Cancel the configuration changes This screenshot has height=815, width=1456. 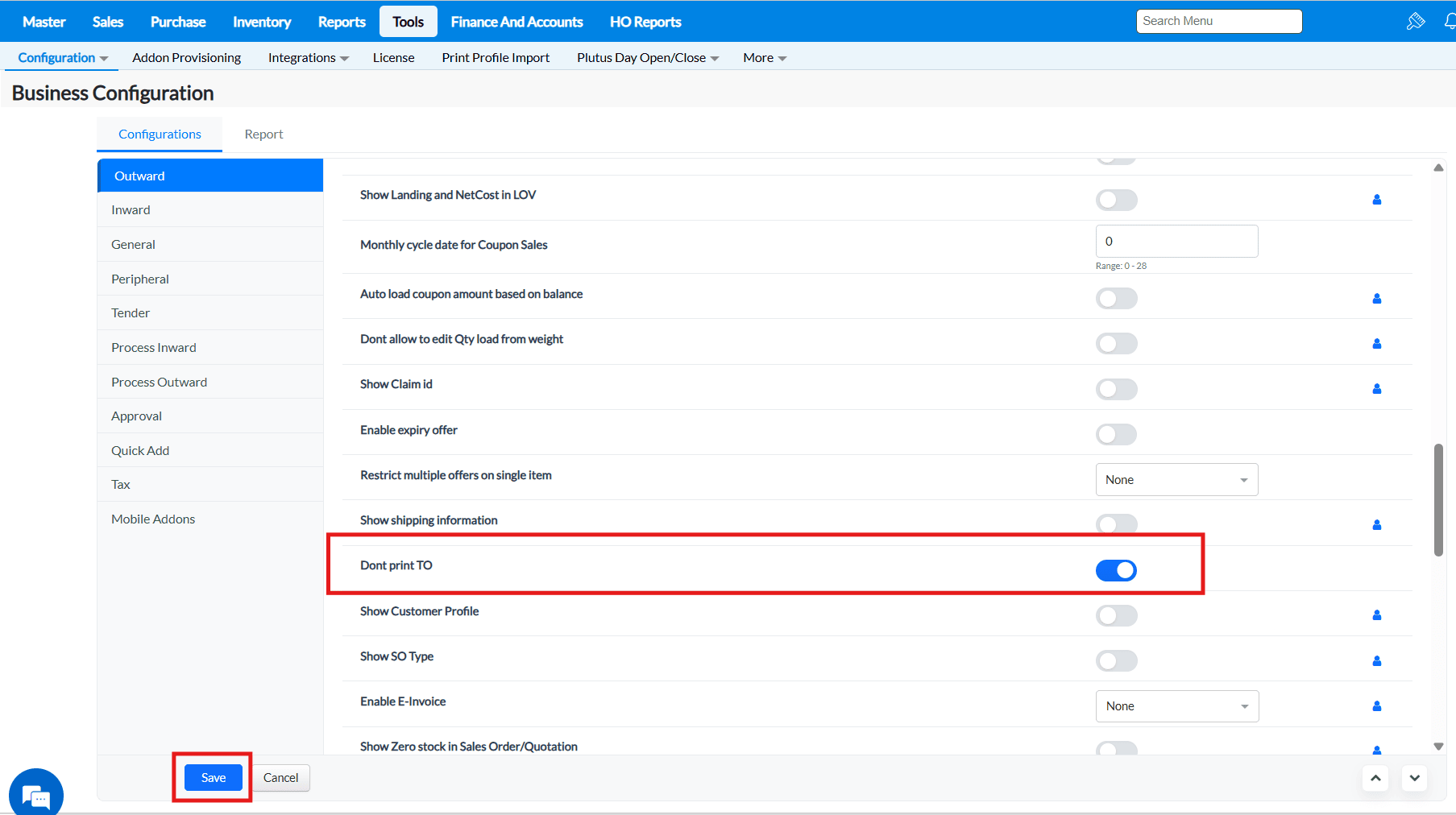point(280,778)
